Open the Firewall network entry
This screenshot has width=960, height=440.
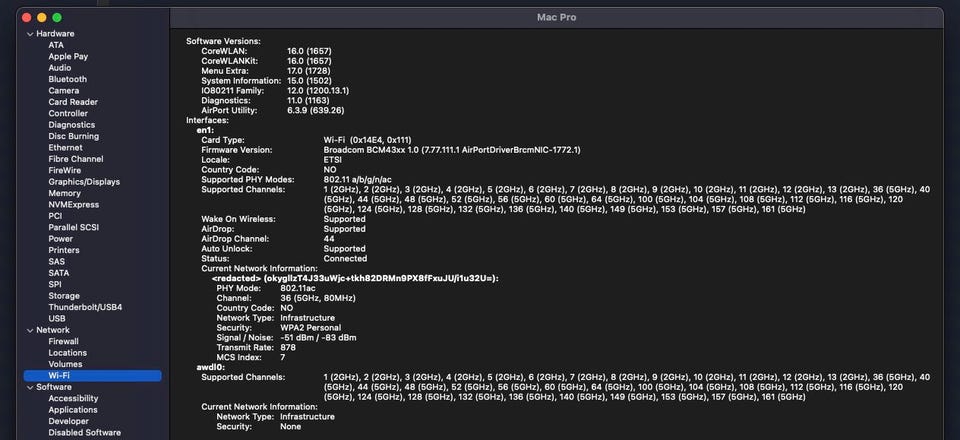[x=63, y=341]
